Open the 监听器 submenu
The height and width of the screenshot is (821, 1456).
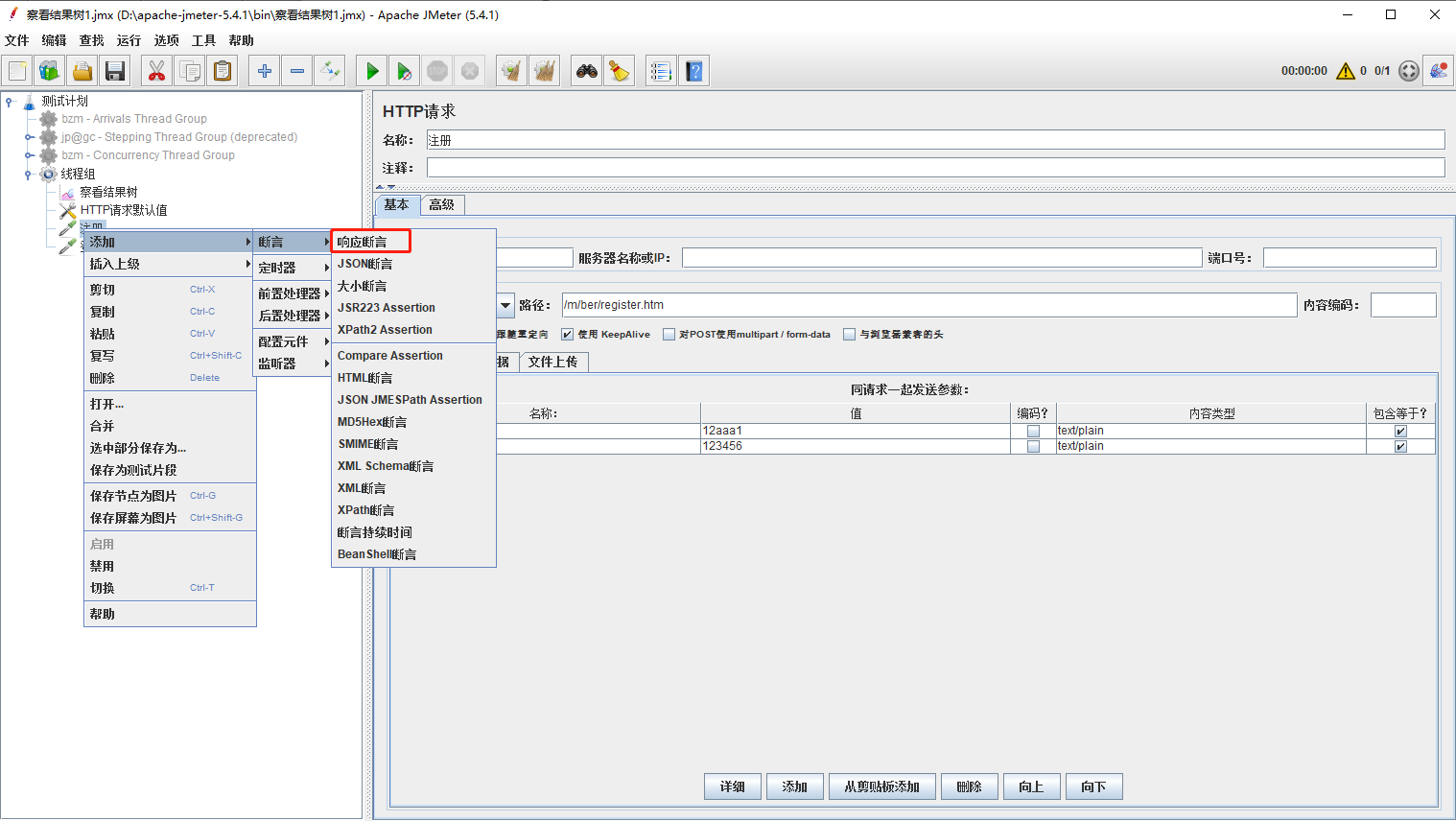click(293, 364)
